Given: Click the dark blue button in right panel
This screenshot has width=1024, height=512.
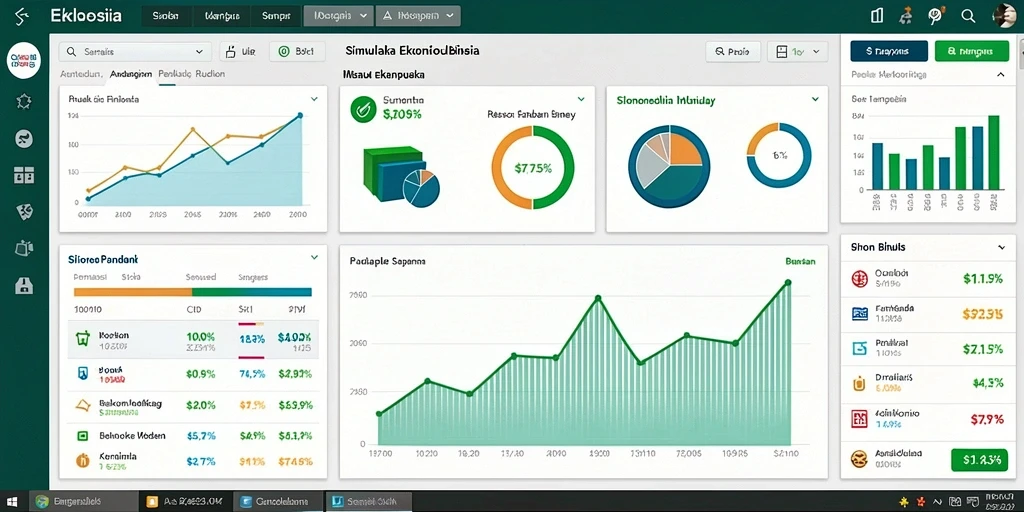Looking at the screenshot, I should click(889, 51).
